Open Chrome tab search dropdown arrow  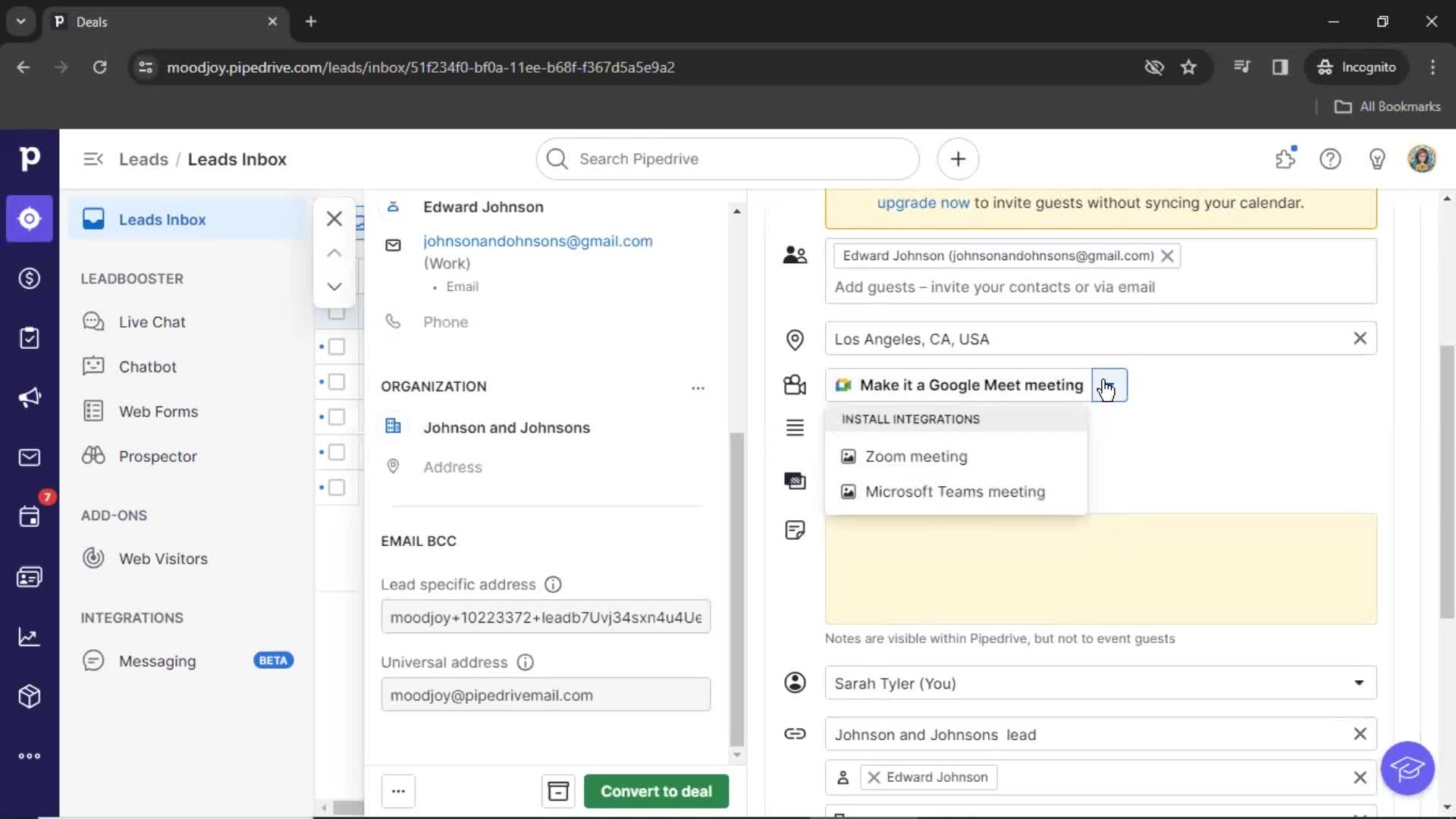[21, 21]
